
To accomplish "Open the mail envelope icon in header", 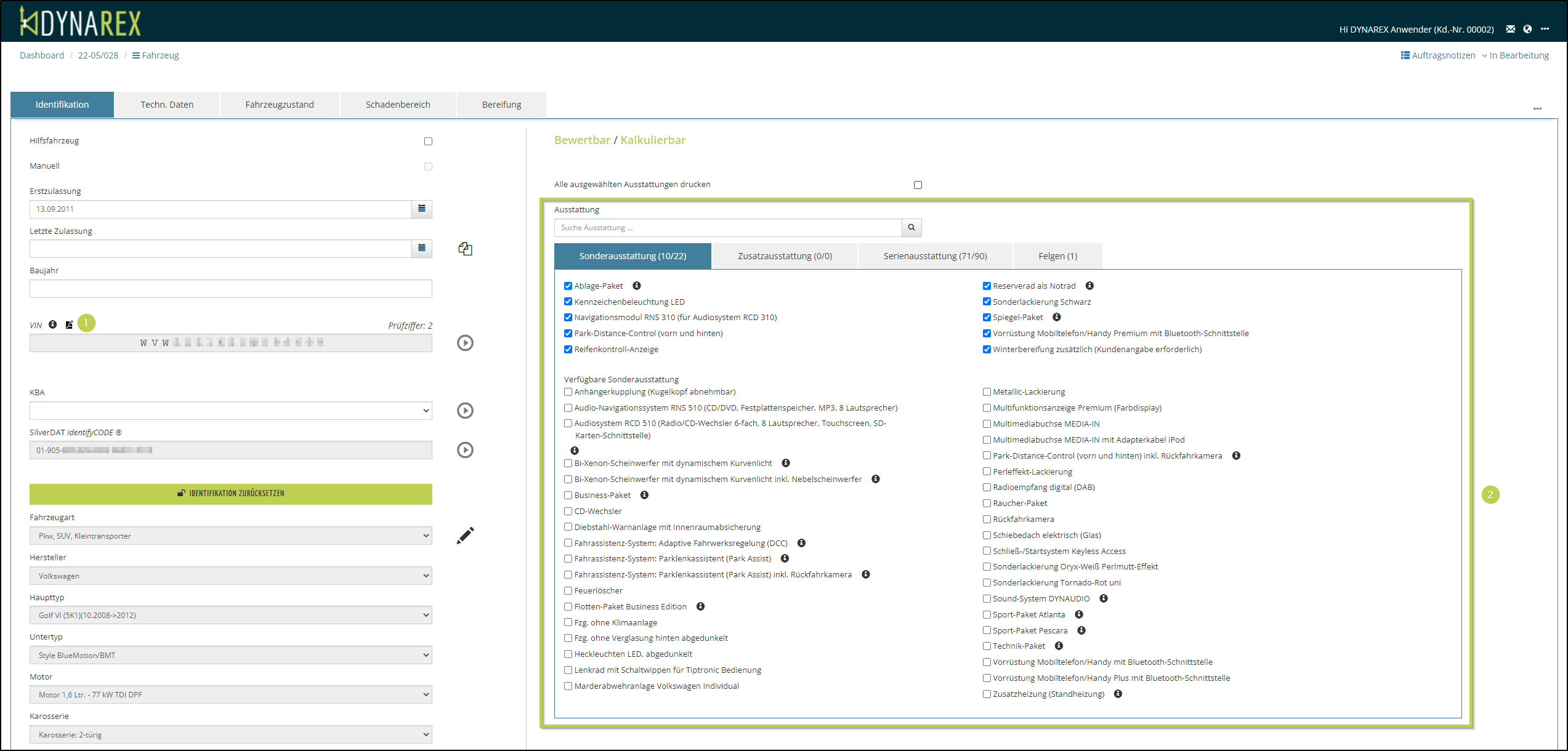I will click(x=1511, y=29).
